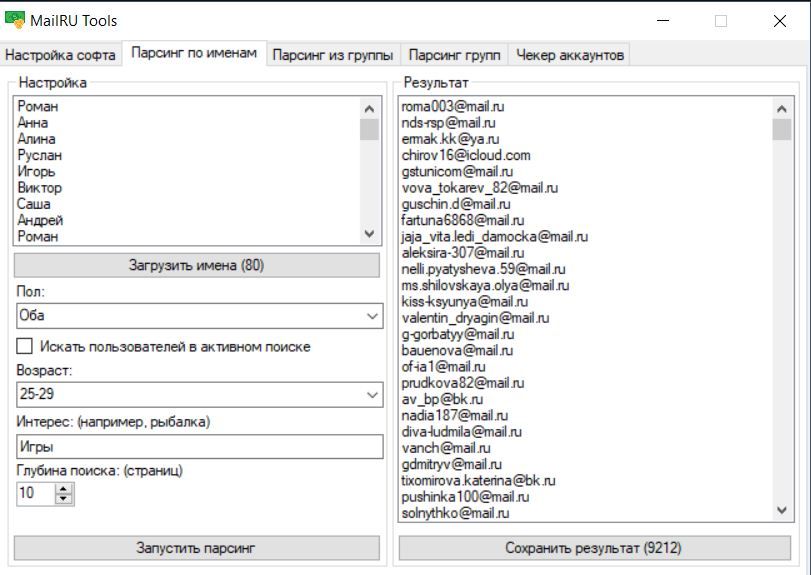This screenshot has height=575, width=811.
Task: Click the Интерес input field containing Игры
Action: (198, 446)
